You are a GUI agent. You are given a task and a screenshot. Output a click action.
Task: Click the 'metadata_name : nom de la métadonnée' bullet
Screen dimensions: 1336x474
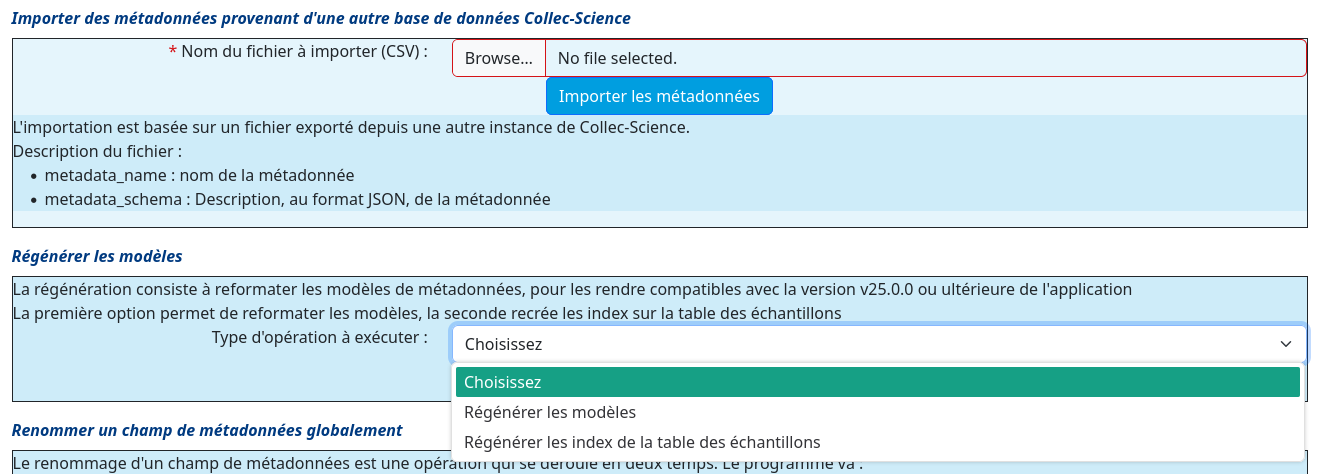pyautogui.click(x=200, y=175)
